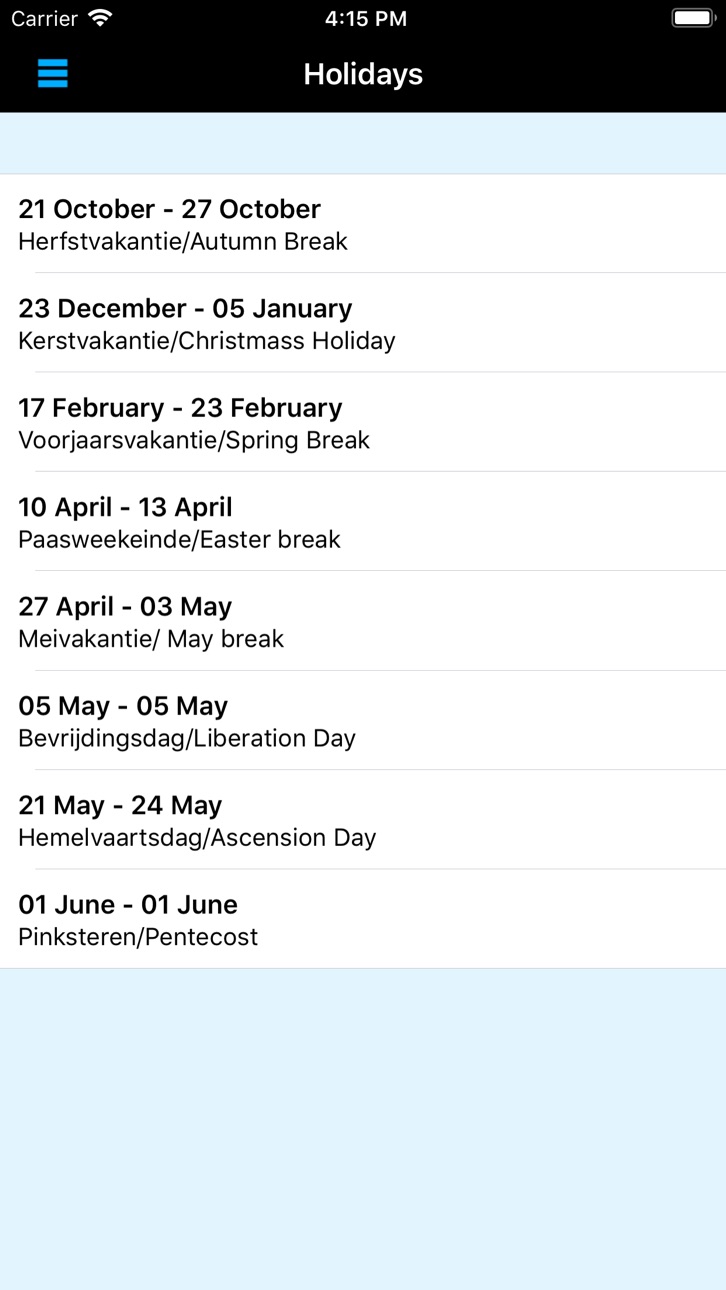Tap the 23 December - 05 January date
726x1290 pixels.
point(185,308)
